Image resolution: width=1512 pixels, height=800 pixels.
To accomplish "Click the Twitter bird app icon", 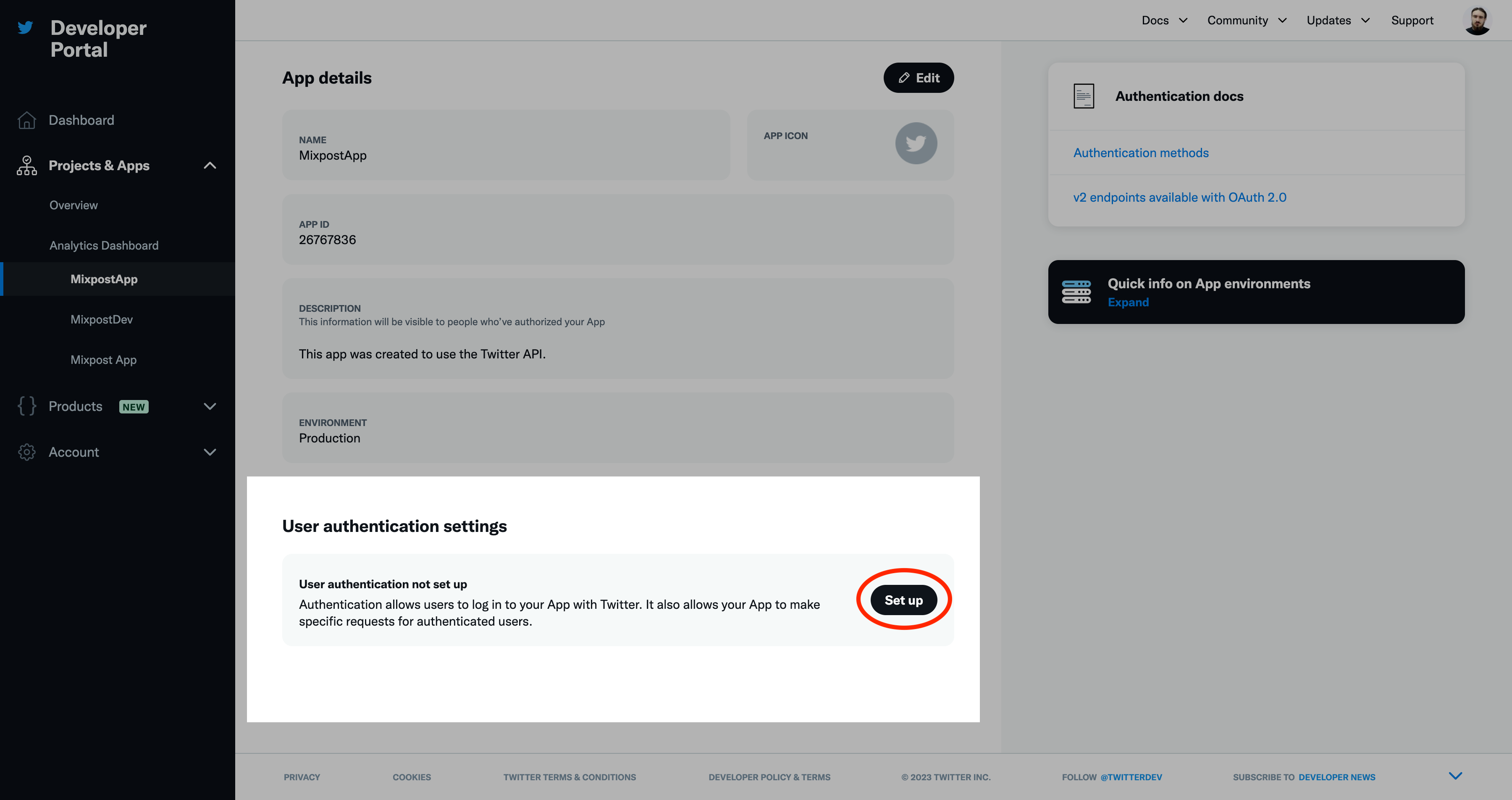I will pyautogui.click(x=914, y=143).
